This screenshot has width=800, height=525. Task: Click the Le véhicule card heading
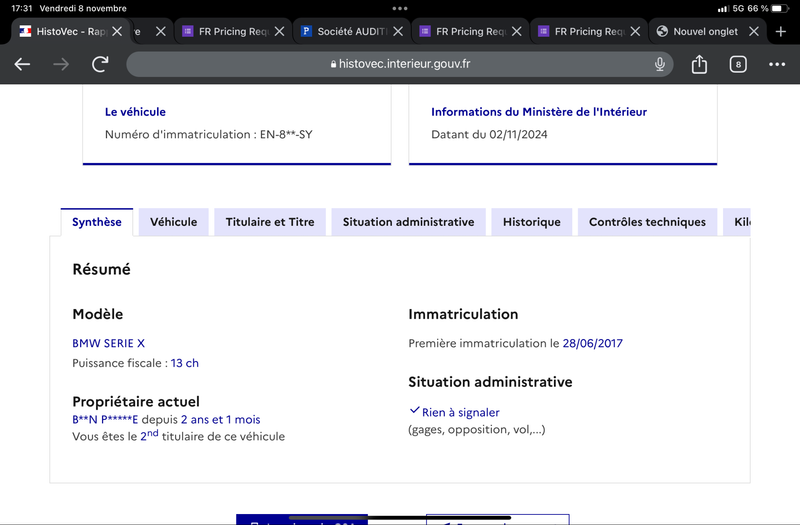(135, 112)
